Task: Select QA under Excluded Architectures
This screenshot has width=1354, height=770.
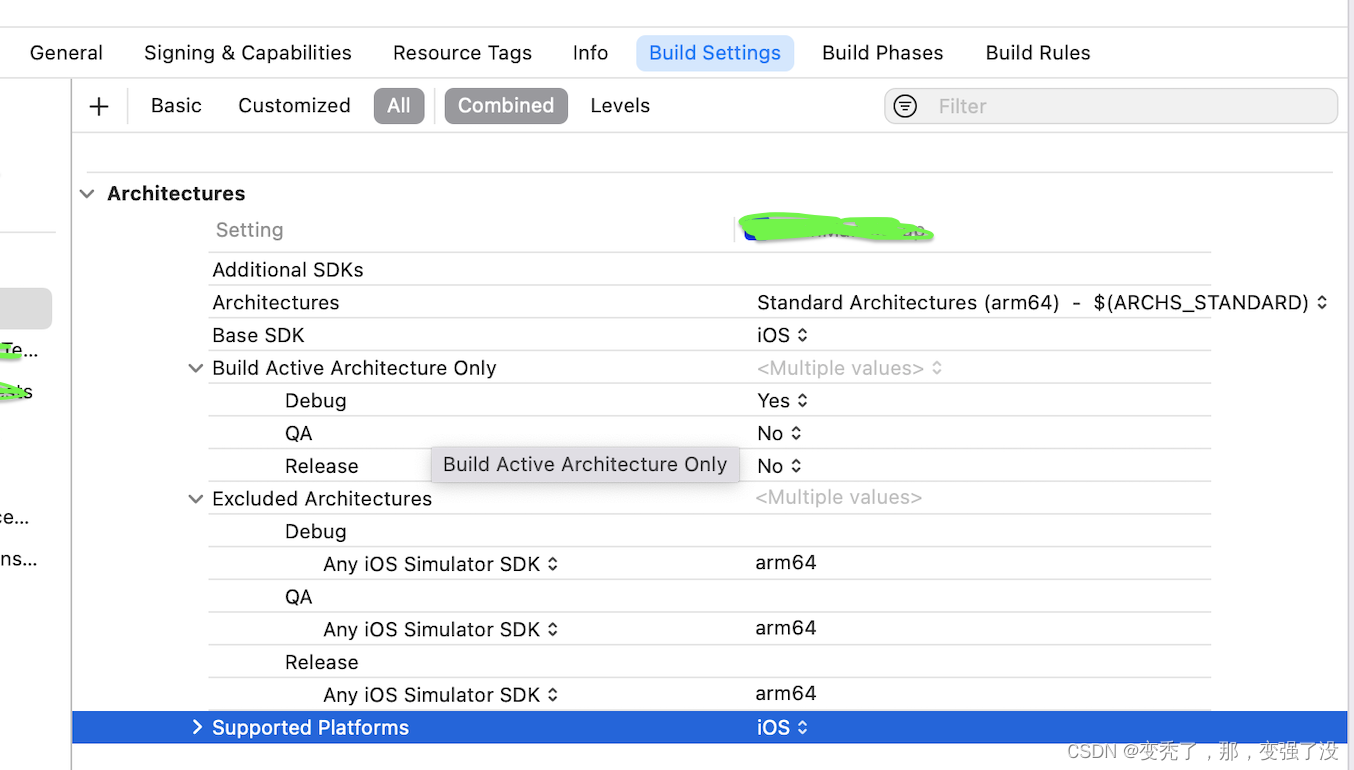Action: click(299, 597)
